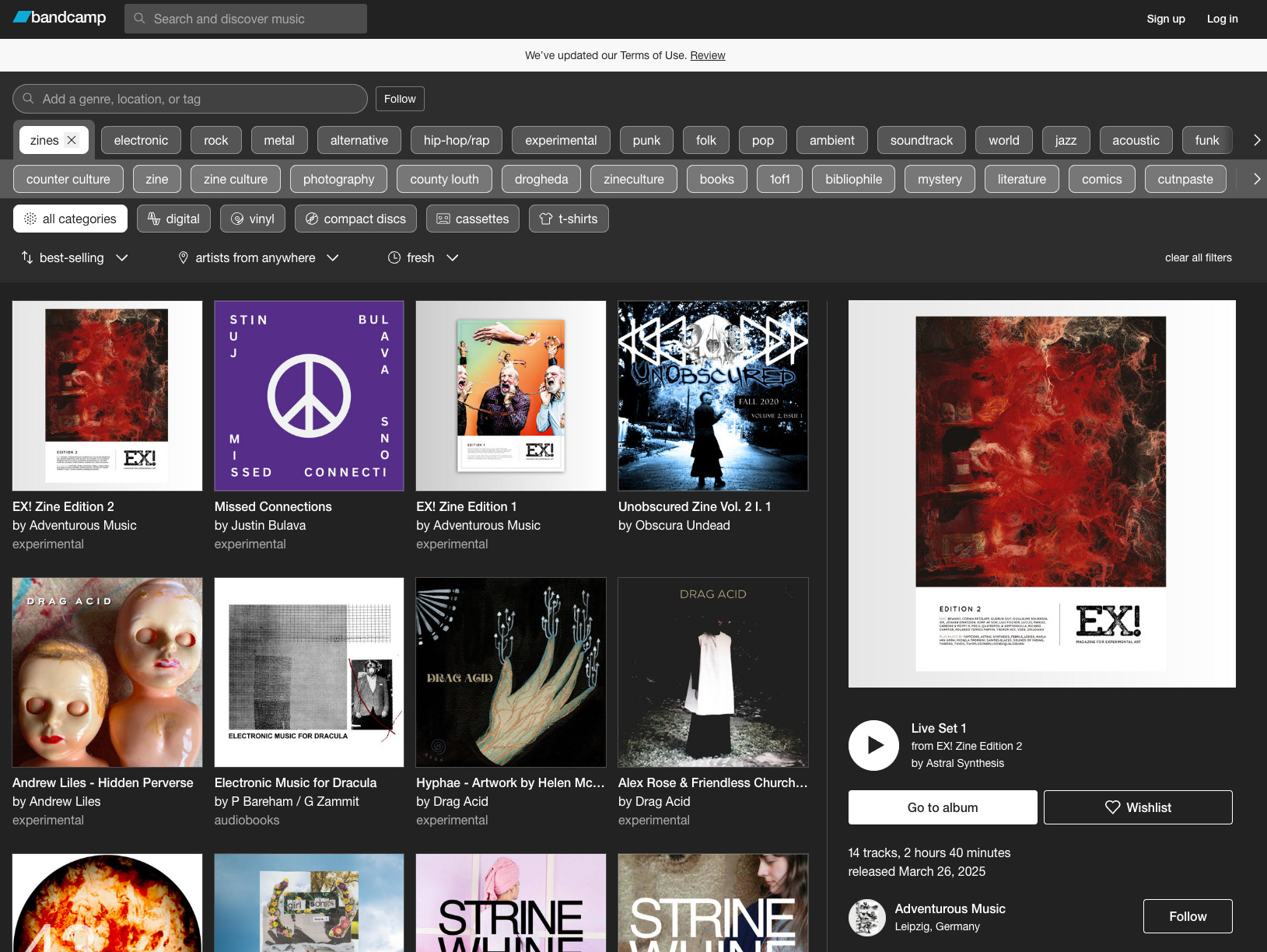Open the Terms of Use Review link

(x=708, y=55)
